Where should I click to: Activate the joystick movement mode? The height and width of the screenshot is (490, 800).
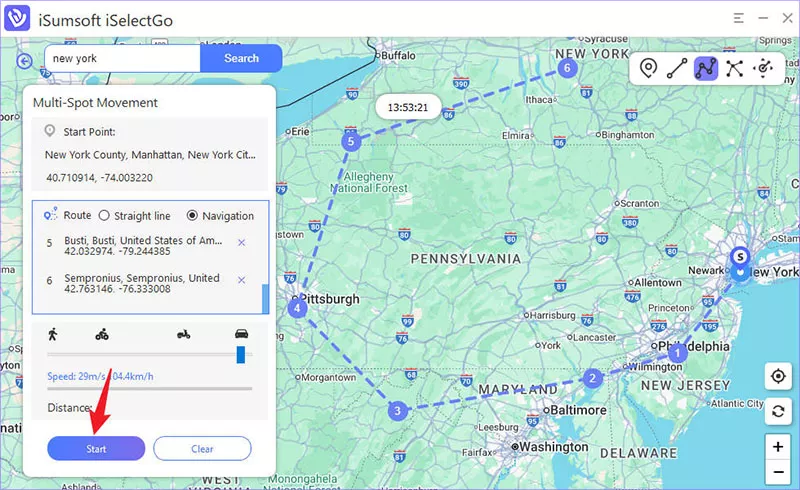click(x=764, y=68)
